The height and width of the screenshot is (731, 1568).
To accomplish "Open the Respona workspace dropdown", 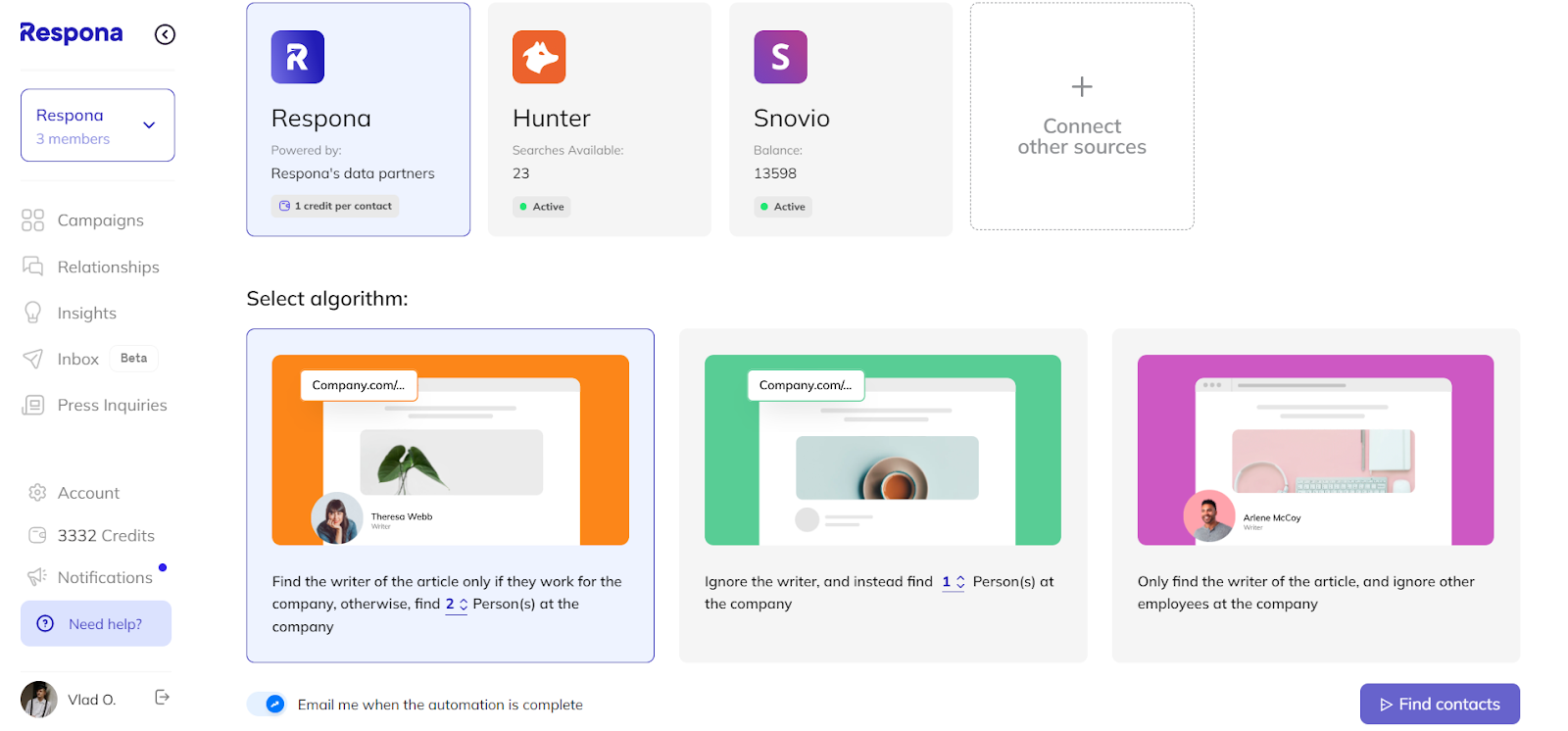I will pyautogui.click(x=98, y=125).
